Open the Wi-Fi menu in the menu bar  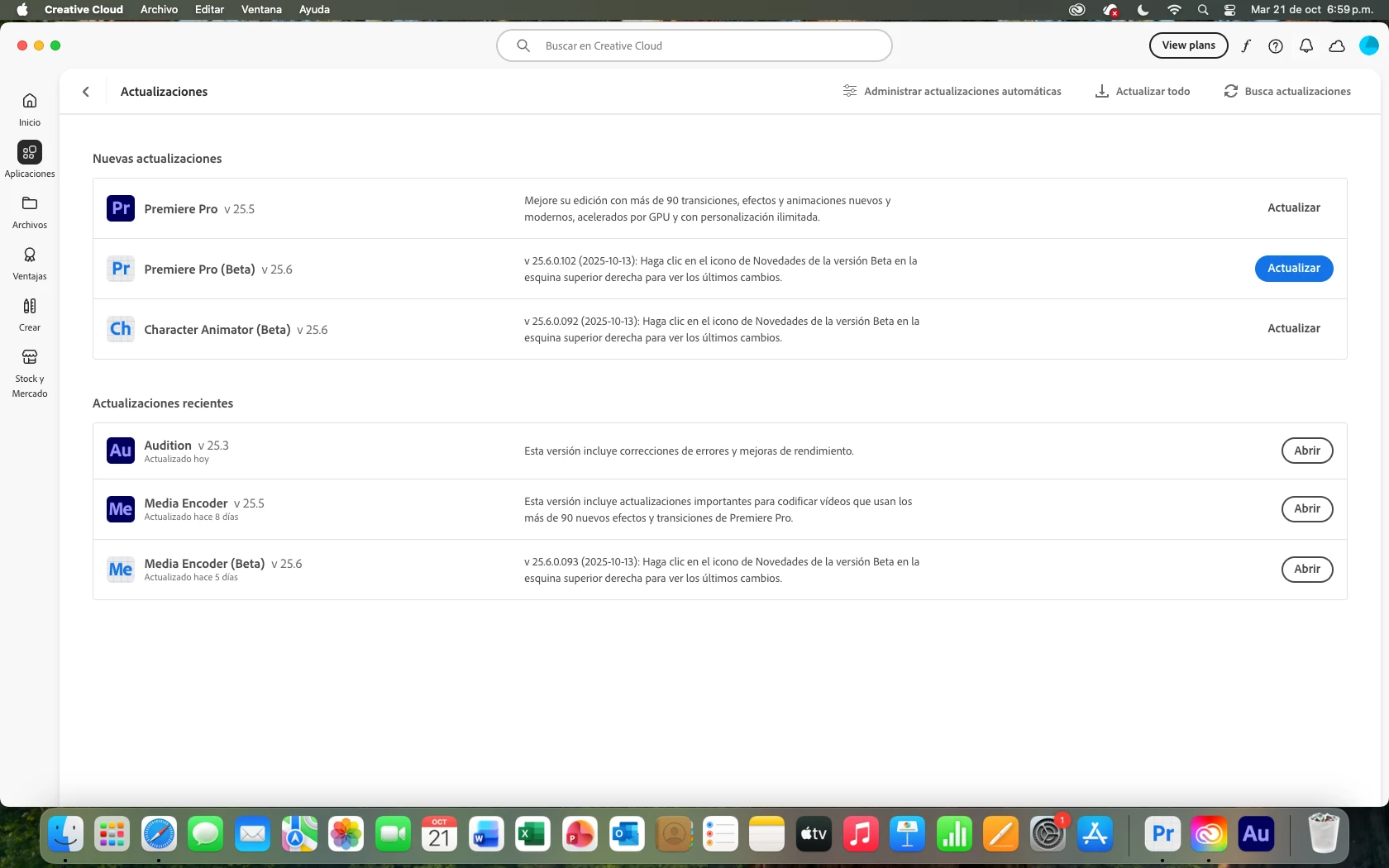[1174, 10]
